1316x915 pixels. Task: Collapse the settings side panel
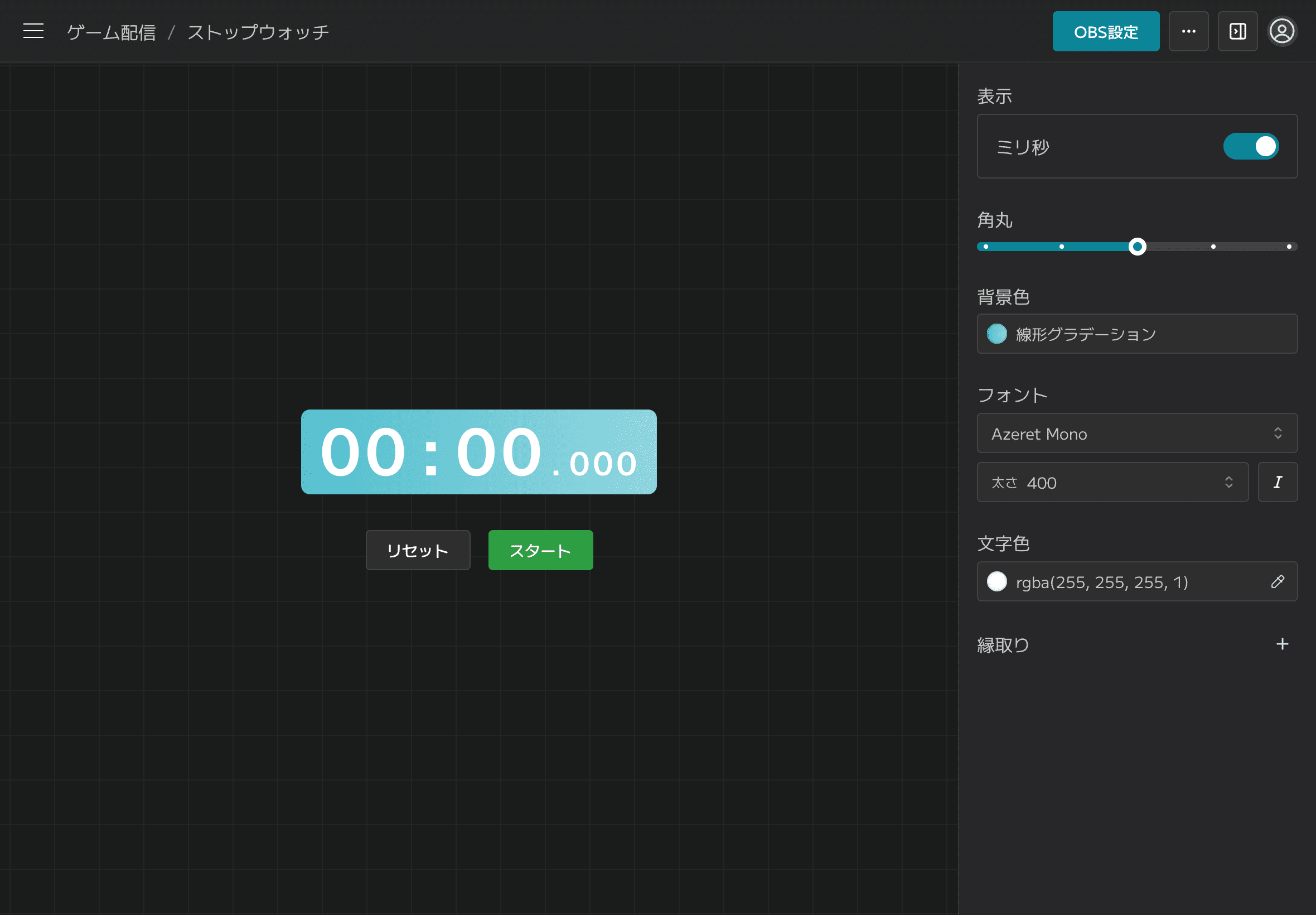click(x=1237, y=31)
